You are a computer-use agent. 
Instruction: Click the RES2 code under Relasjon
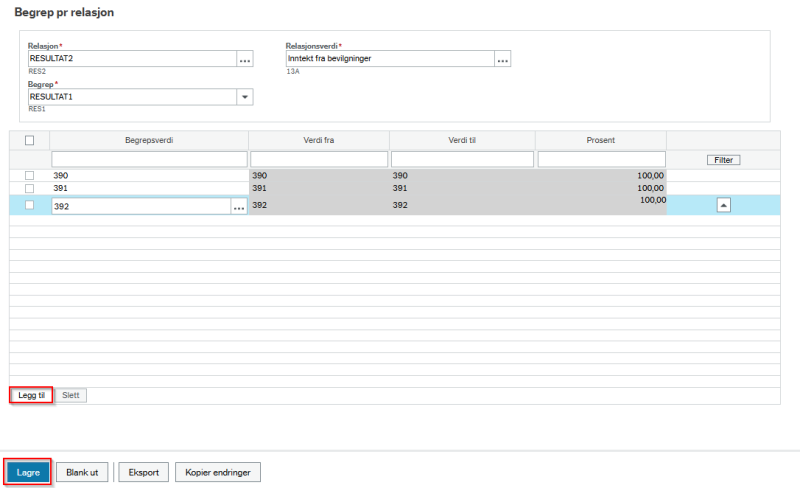click(x=37, y=71)
